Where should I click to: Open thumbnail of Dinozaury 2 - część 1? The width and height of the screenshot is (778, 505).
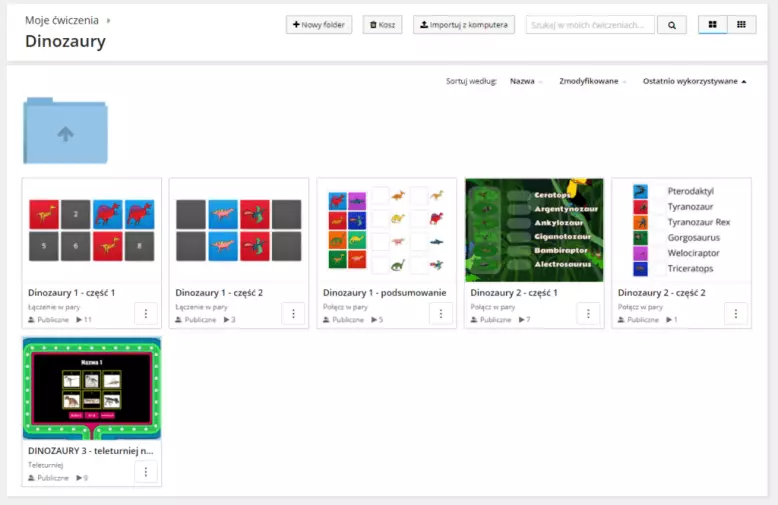tap(534, 230)
